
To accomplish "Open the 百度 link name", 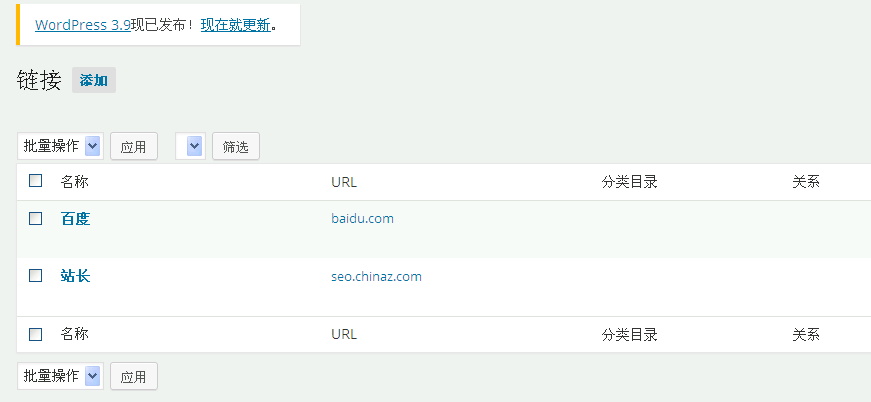I will (75, 218).
